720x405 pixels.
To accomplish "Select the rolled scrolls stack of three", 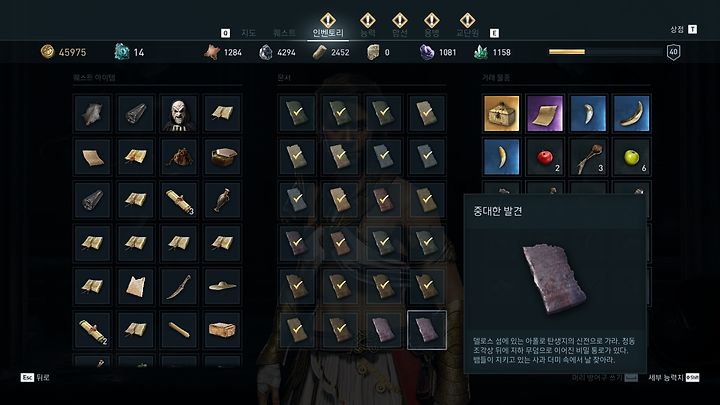I will coord(179,200).
